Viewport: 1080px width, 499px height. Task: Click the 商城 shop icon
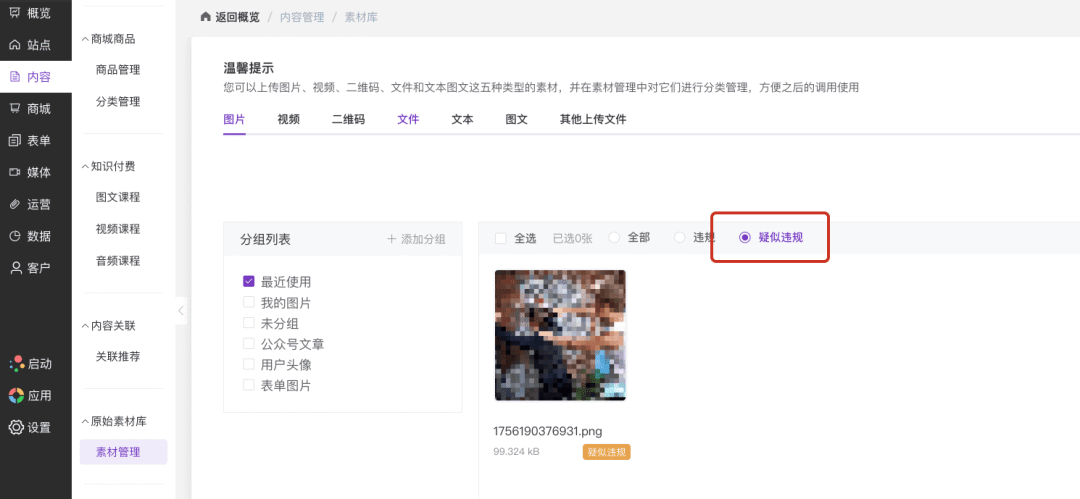point(15,108)
